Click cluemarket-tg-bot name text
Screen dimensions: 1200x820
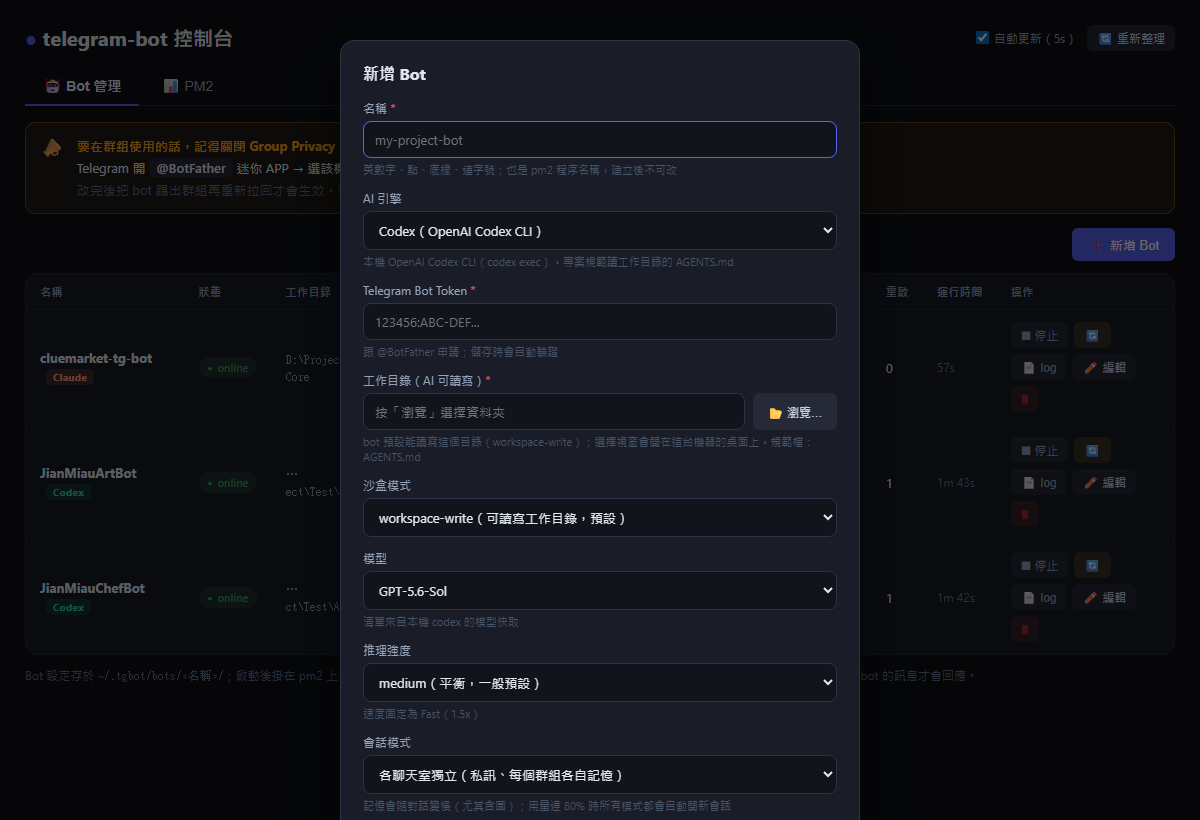[96, 358]
